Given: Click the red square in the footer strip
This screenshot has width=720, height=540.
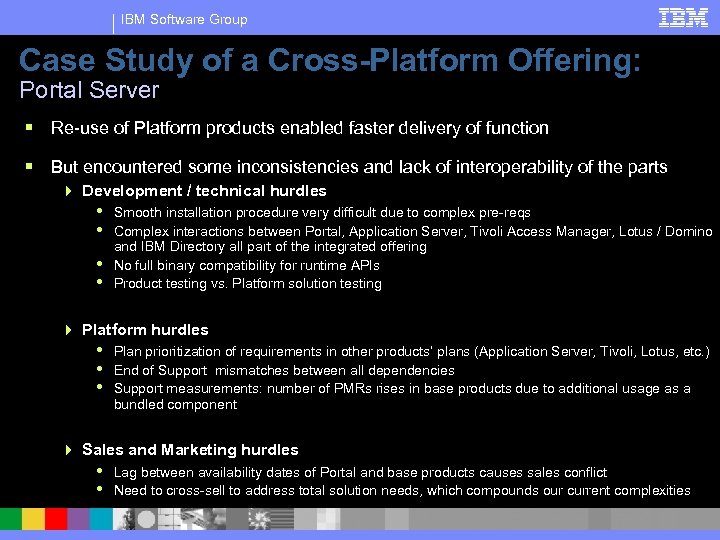Looking at the screenshot, I should tap(56, 519).
